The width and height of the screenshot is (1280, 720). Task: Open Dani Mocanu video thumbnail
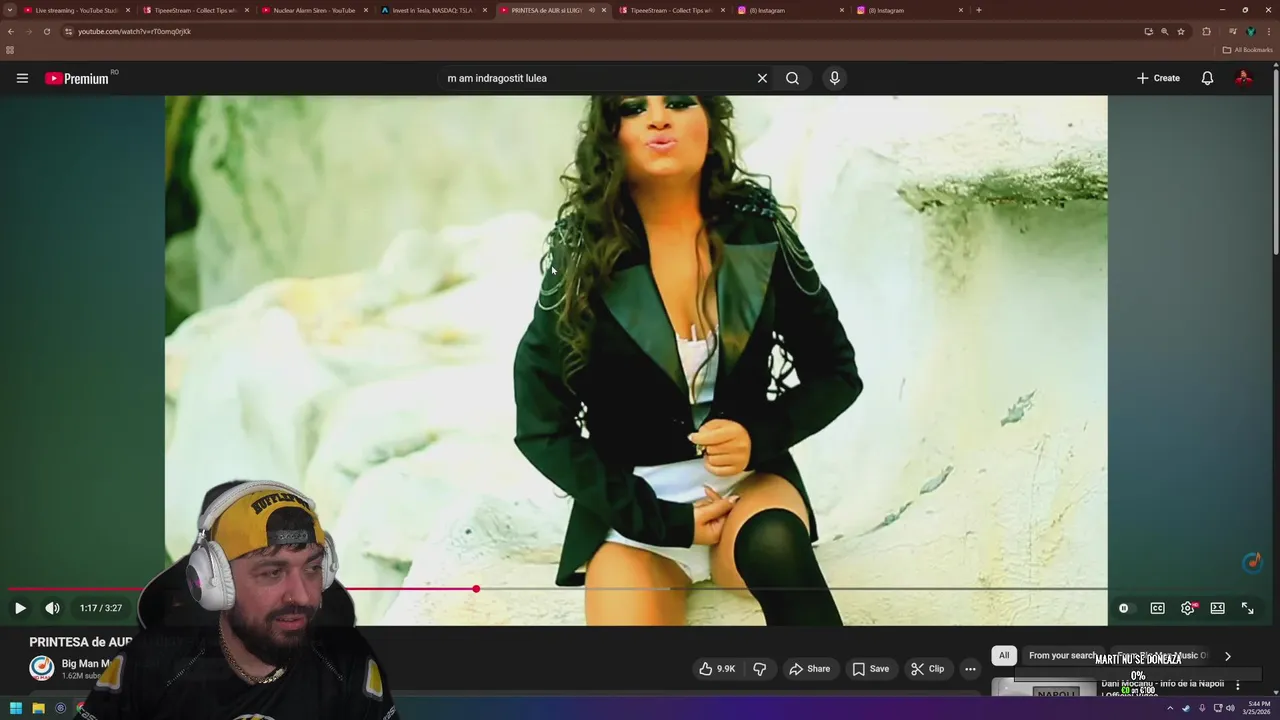[1044, 688]
